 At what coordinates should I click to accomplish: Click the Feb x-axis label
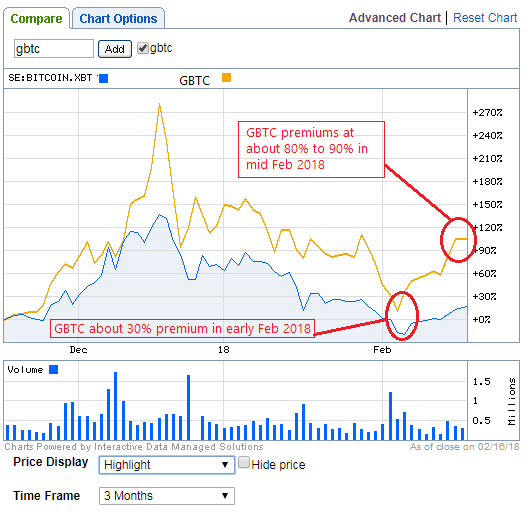click(382, 350)
